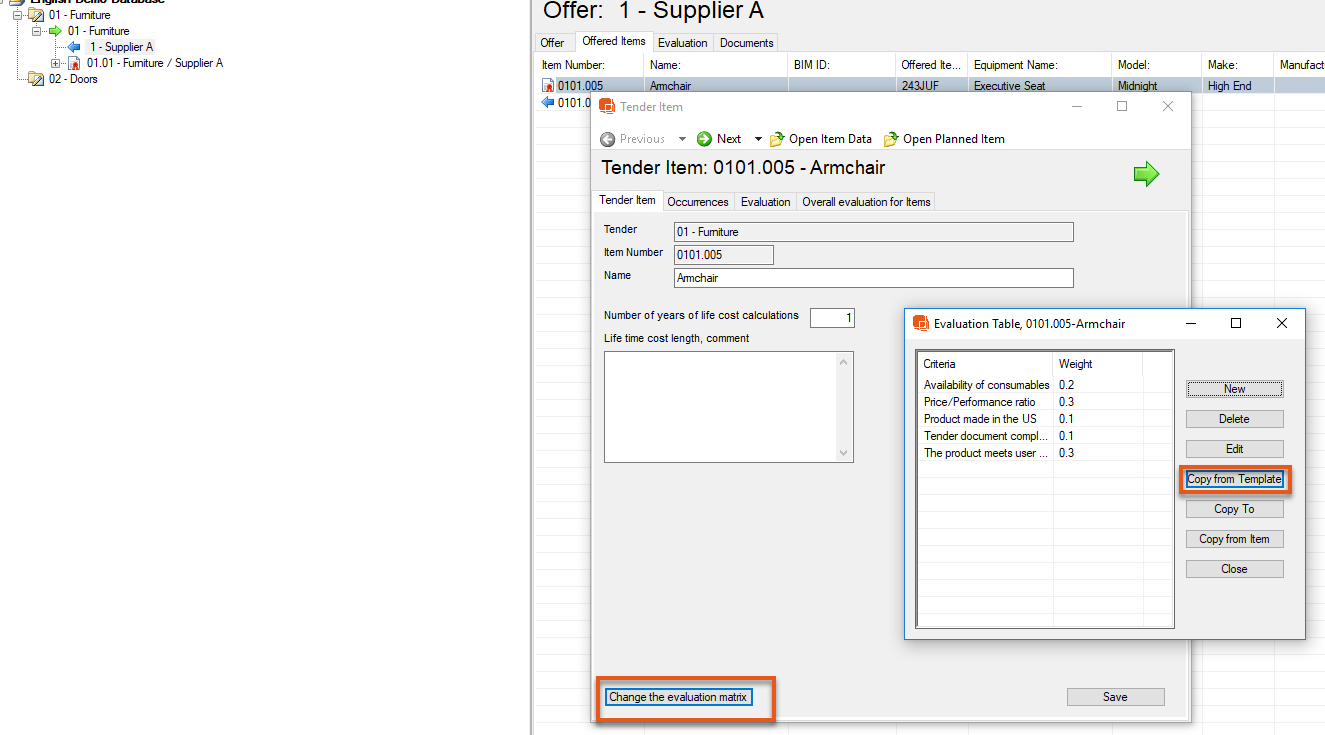Click the Save button in Tender Item
Viewport: 1325px width, 735px height.
(1115, 697)
